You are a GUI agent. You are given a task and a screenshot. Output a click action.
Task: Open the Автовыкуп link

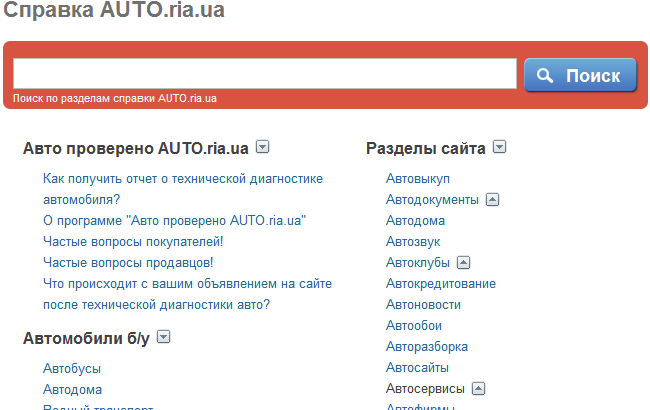(418, 179)
